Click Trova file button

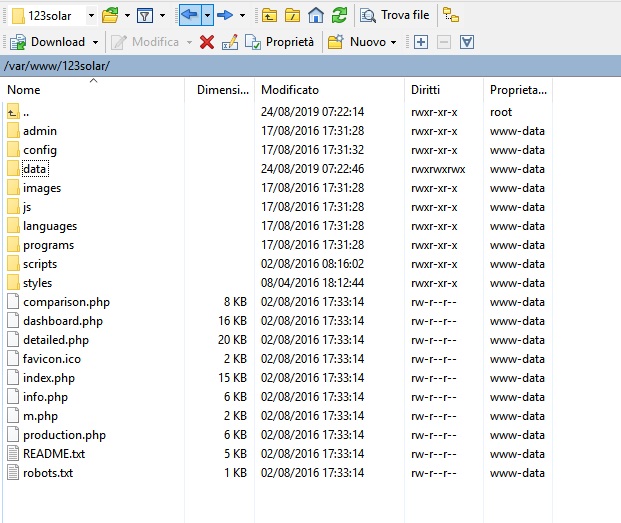(395, 15)
